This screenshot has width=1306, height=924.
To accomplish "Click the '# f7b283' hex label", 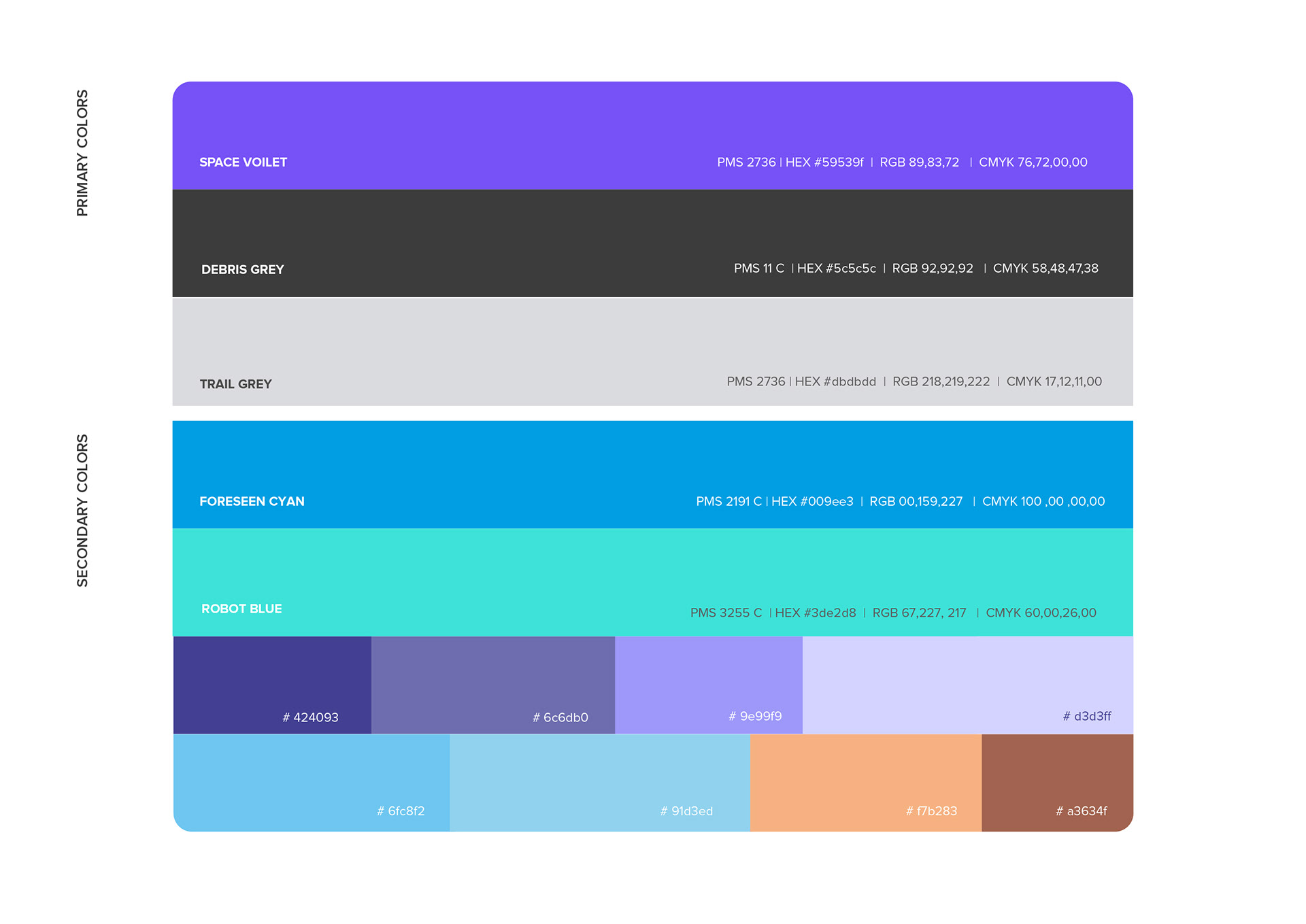I will 931,811.
